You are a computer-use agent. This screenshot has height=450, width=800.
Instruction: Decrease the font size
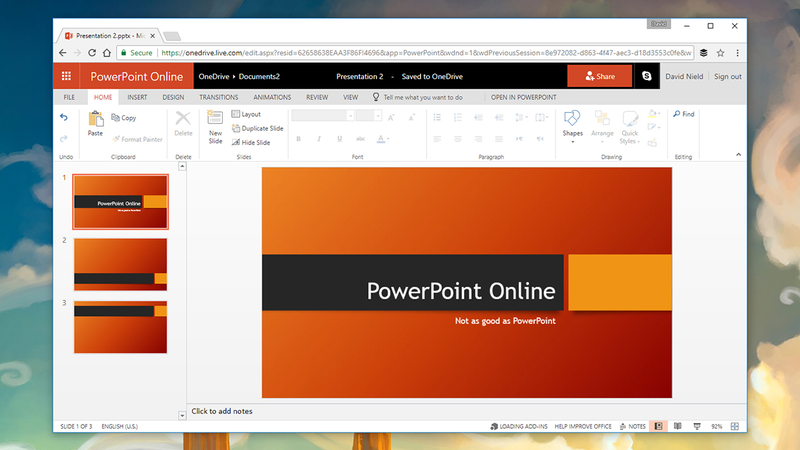point(411,118)
